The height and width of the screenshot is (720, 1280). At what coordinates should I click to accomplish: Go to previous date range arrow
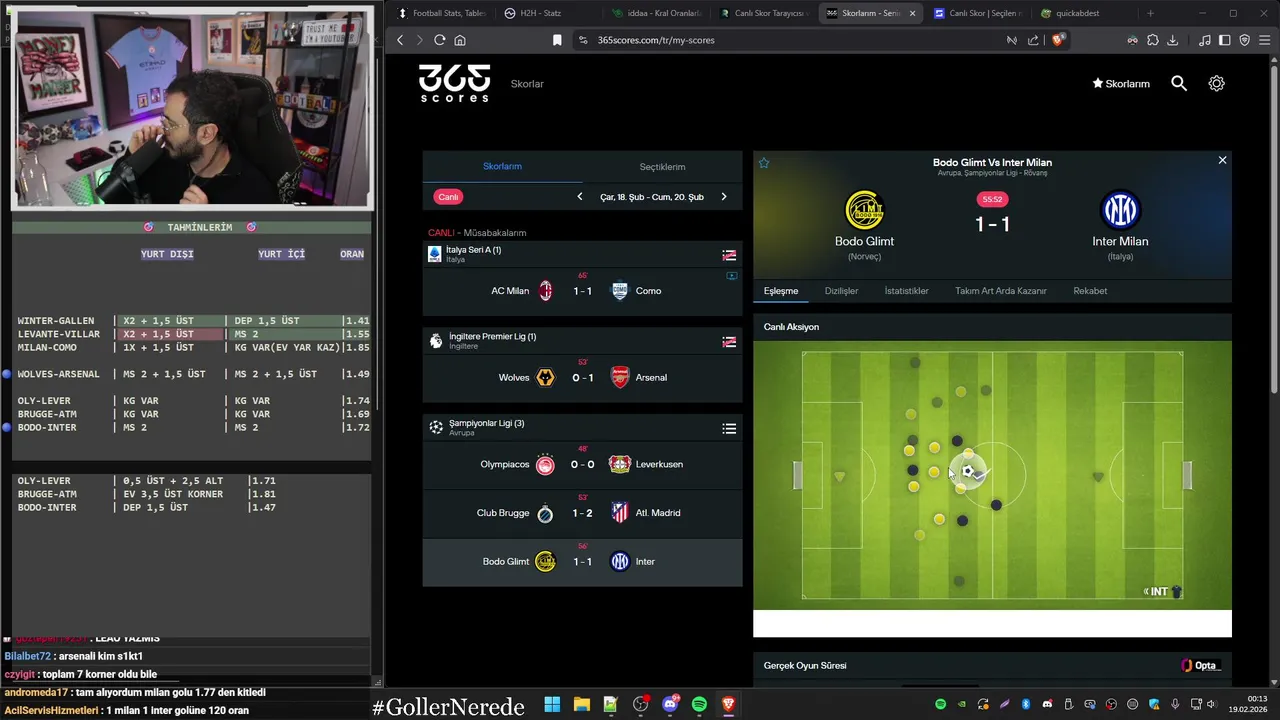click(580, 197)
